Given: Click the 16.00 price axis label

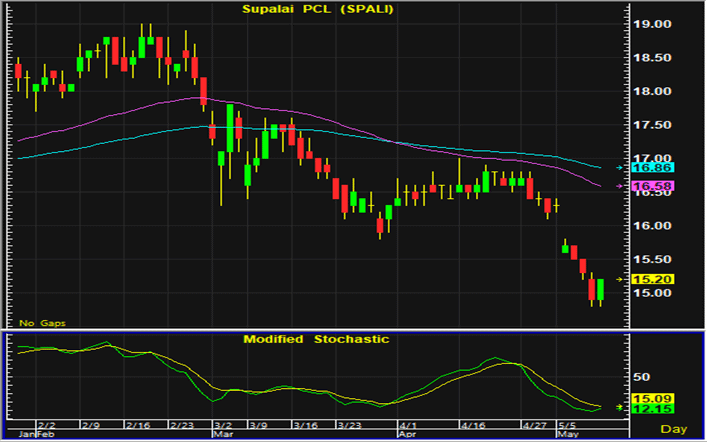Looking at the screenshot, I should click(652, 226).
